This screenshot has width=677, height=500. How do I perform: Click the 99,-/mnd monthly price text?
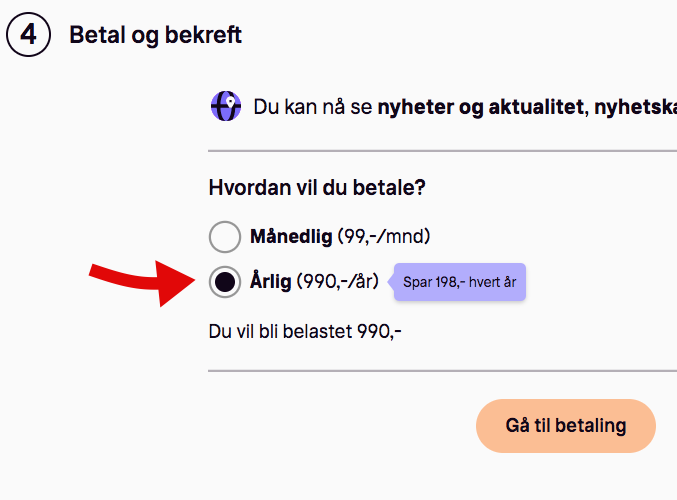pos(384,237)
